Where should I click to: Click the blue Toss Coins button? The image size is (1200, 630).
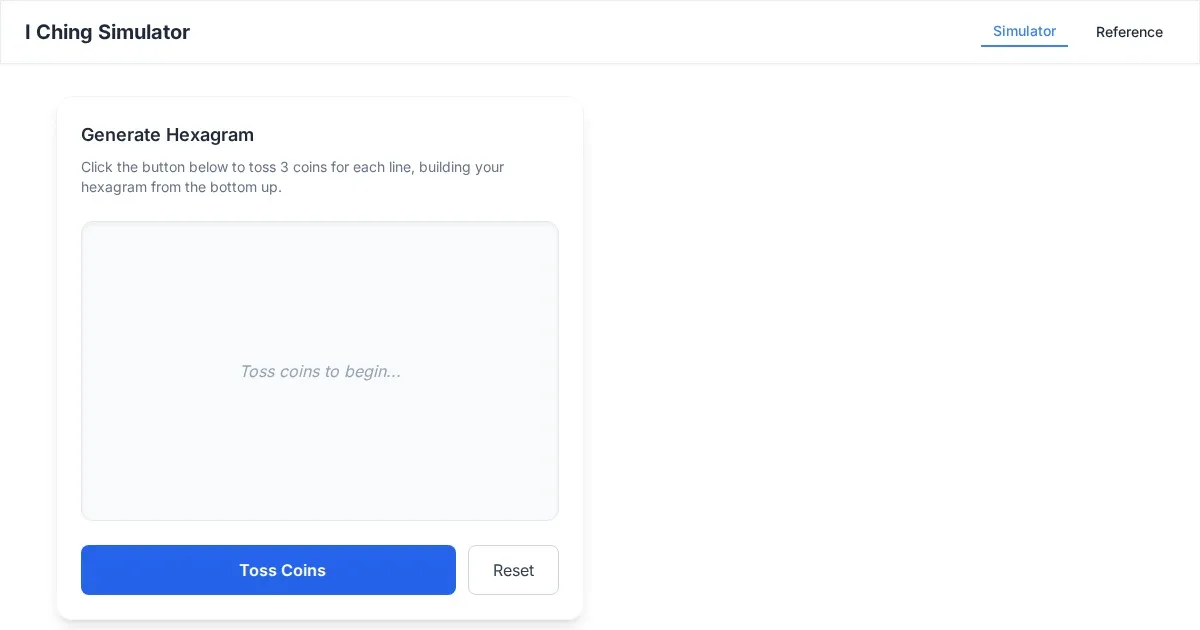(x=268, y=570)
